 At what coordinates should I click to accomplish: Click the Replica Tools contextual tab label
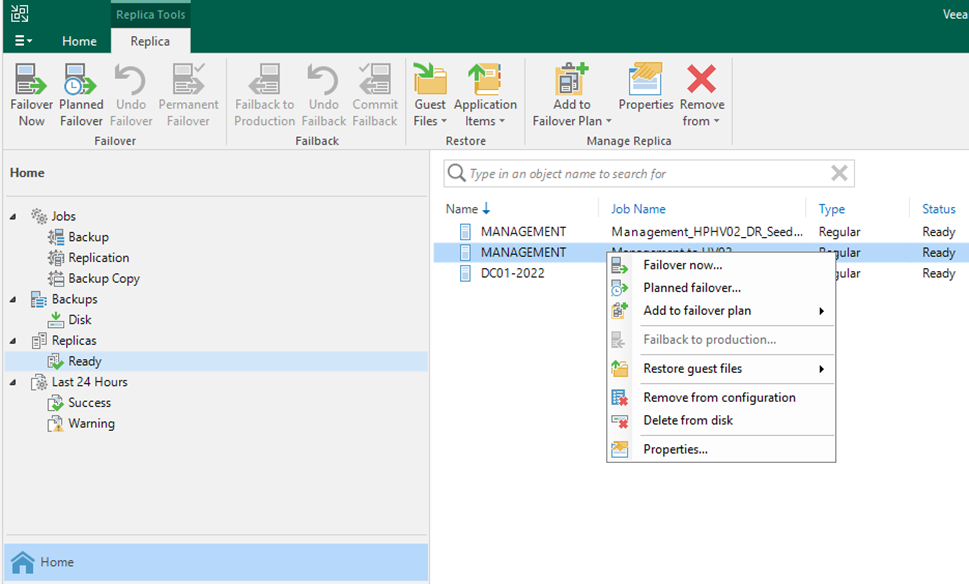[150, 15]
